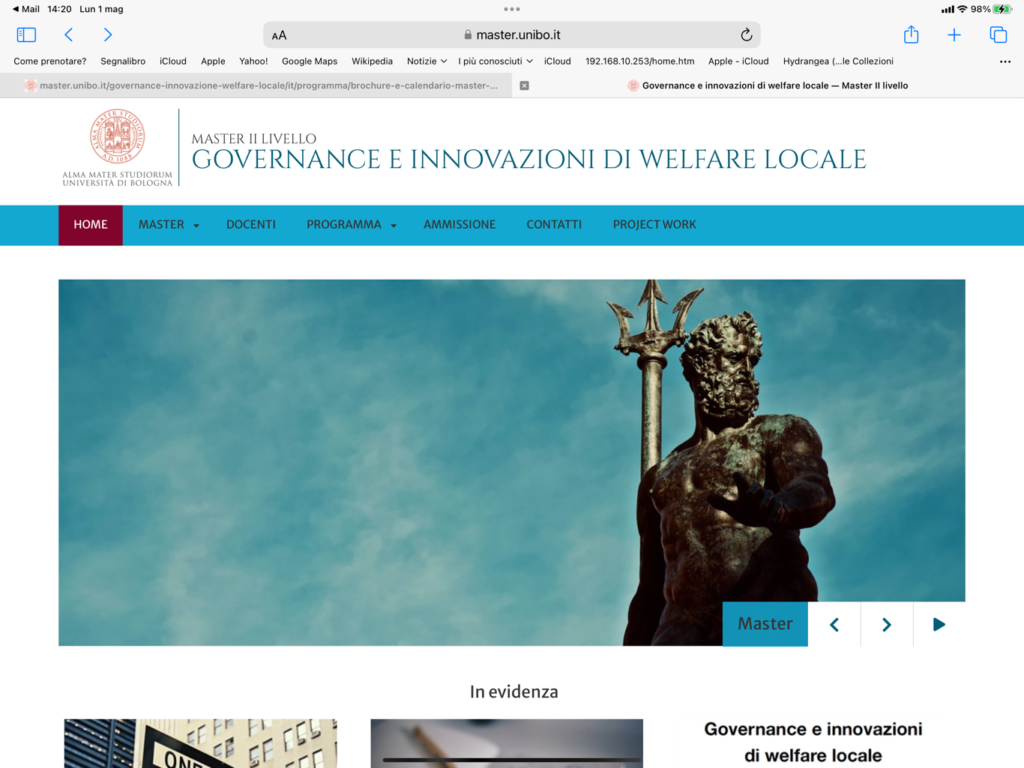
Task: Open the middle In evidenza thumbnail
Action: [x=507, y=743]
